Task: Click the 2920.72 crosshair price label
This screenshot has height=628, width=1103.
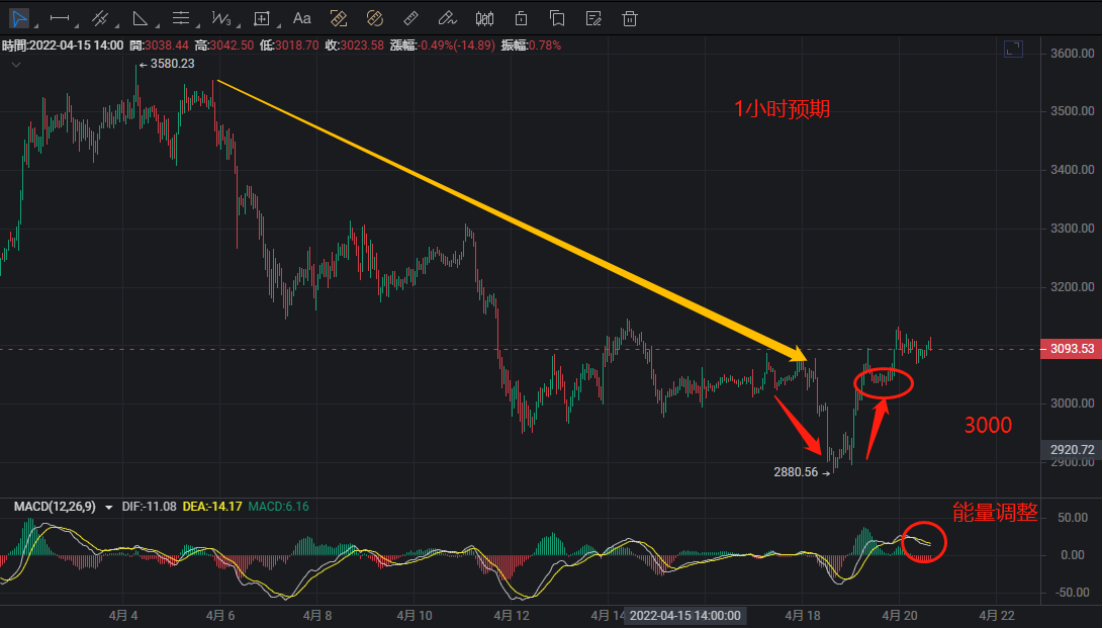Action: point(1071,449)
